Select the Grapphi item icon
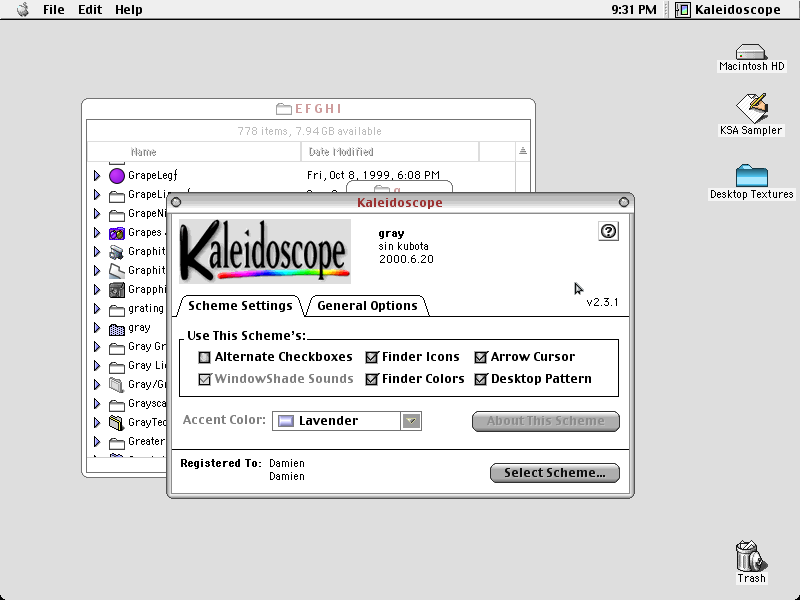This screenshot has width=800, height=600. (117, 290)
